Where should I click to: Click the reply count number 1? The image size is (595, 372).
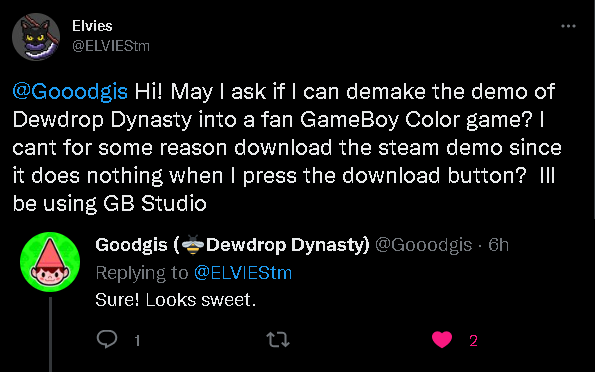click(x=137, y=340)
